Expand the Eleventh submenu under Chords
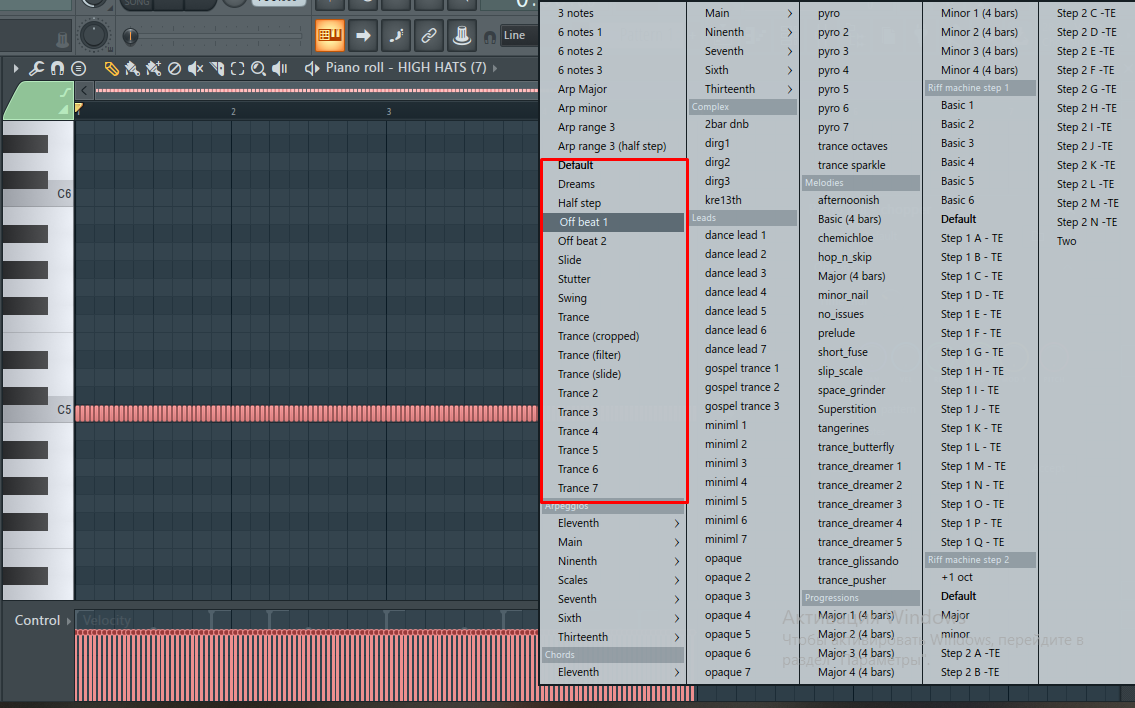 coord(613,672)
